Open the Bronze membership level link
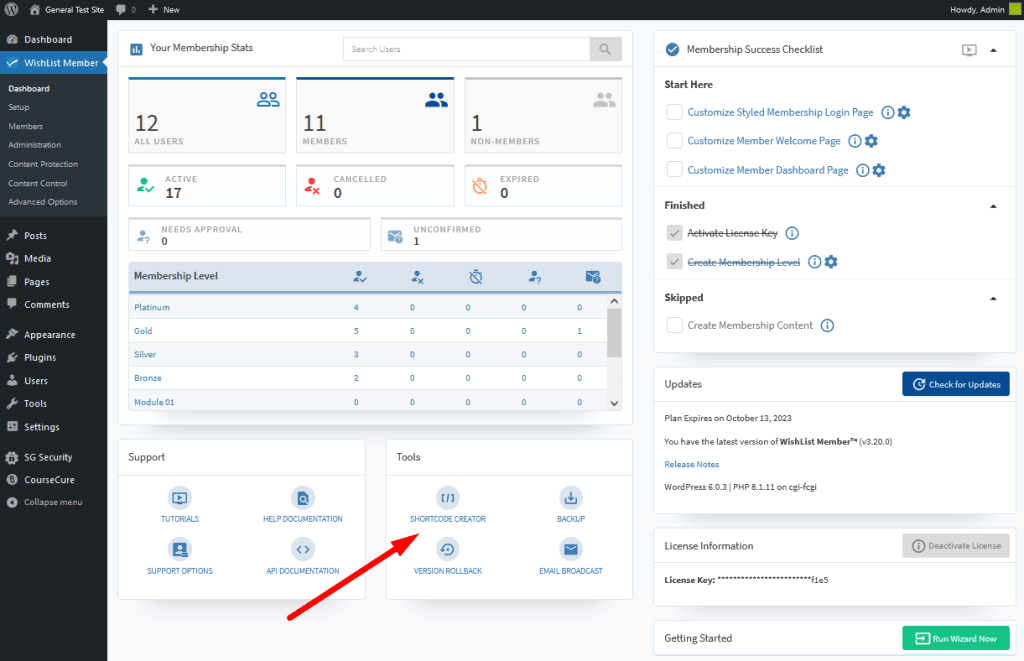The image size is (1024, 661). [x=148, y=378]
